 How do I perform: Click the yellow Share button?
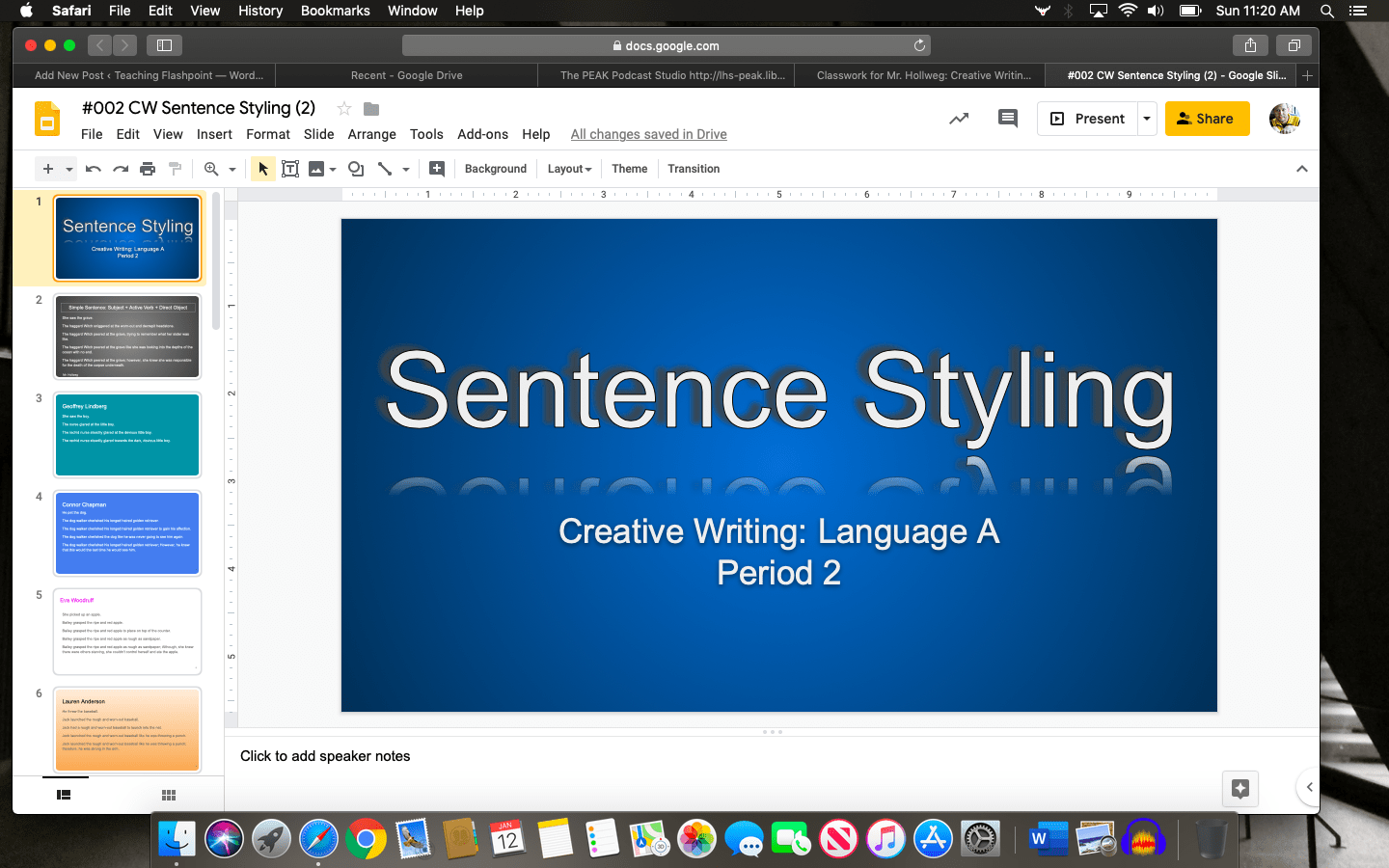click(x=1207, y=119)
